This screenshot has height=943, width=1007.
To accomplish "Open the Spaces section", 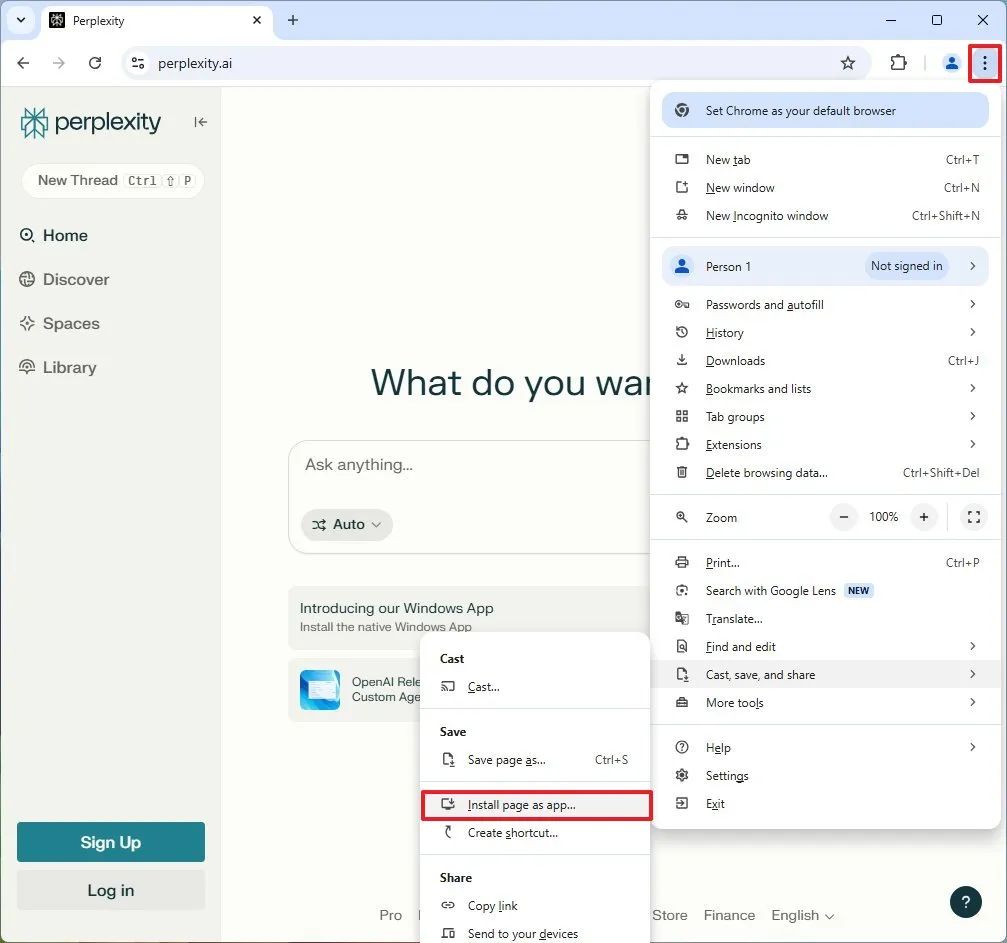I will click(70, 323).
